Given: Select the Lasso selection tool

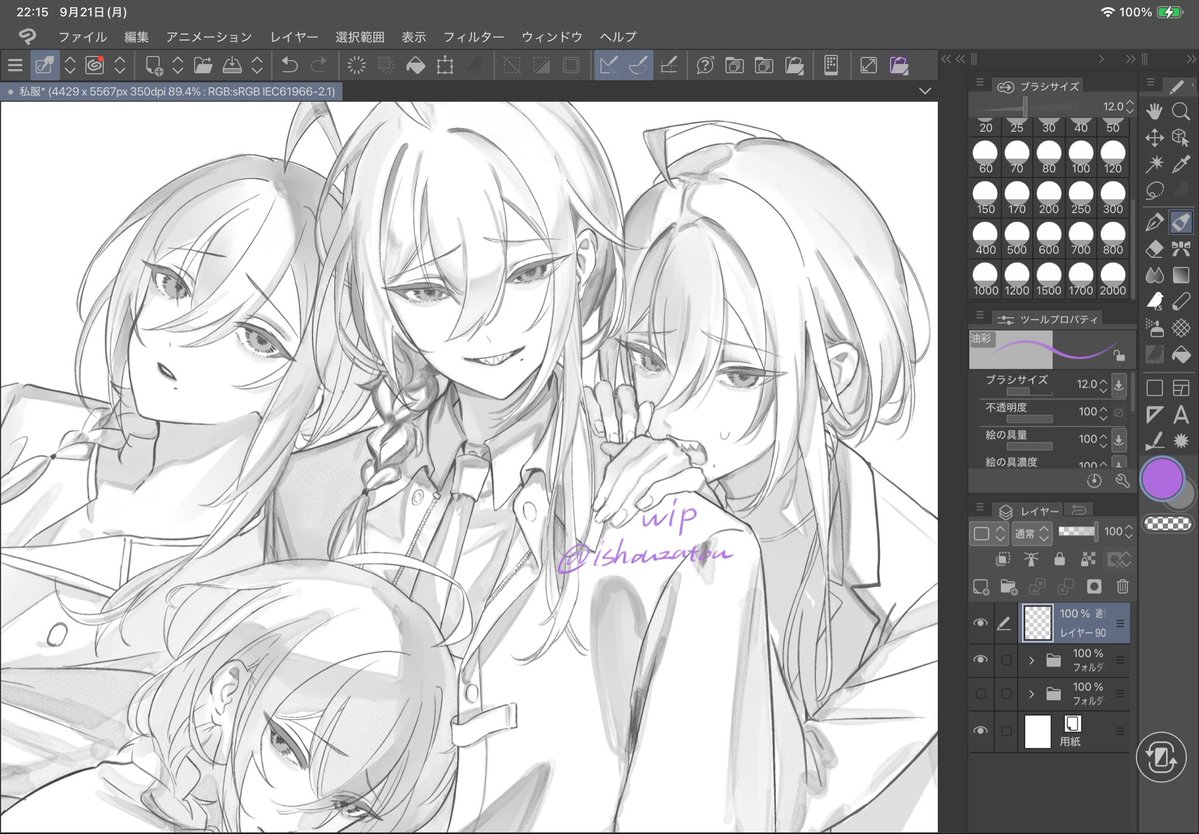Looking at the screenshot, I should coord(1155,190).
